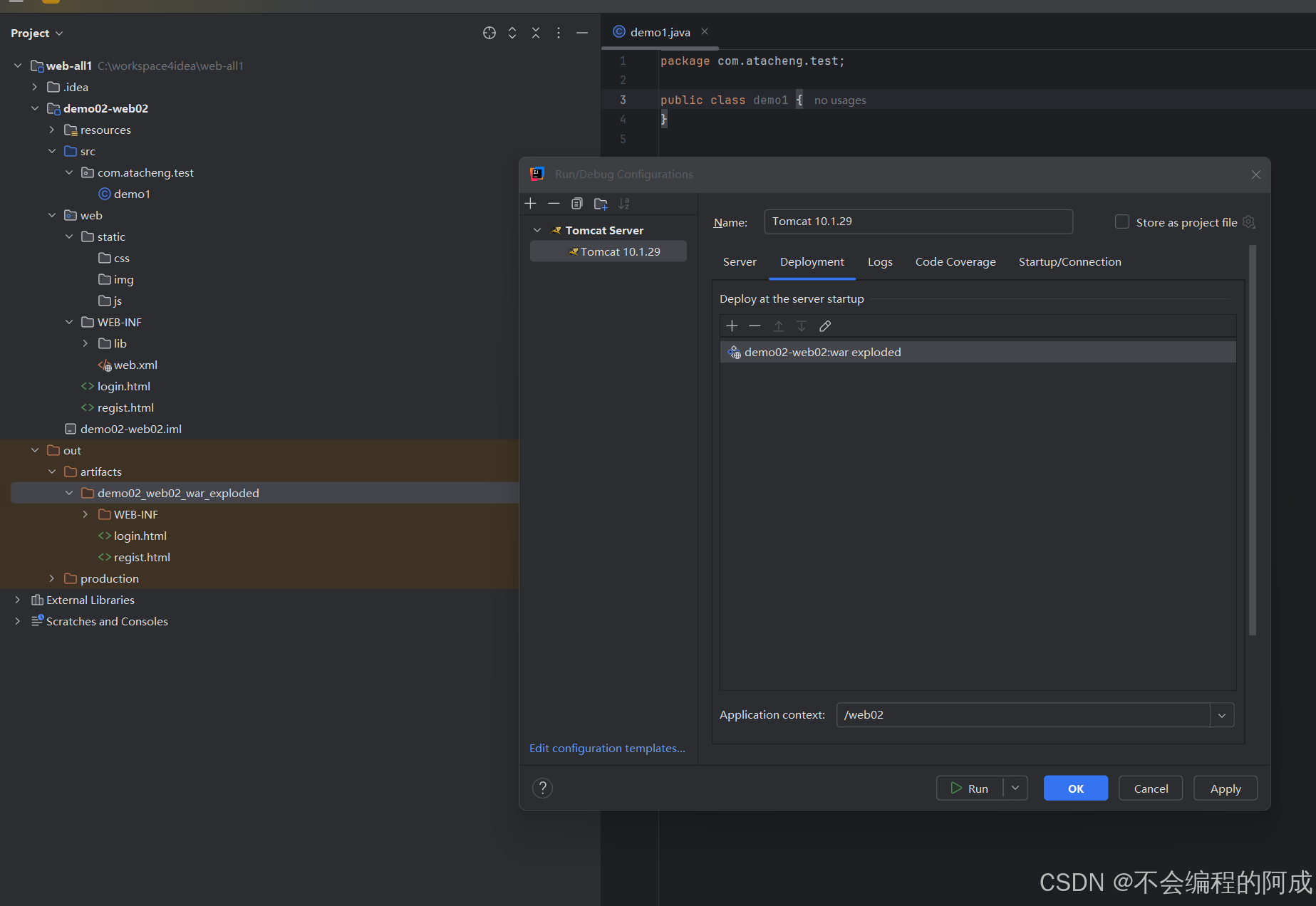Expand the resources folder

pyautogui.click(x=52, y=130)
